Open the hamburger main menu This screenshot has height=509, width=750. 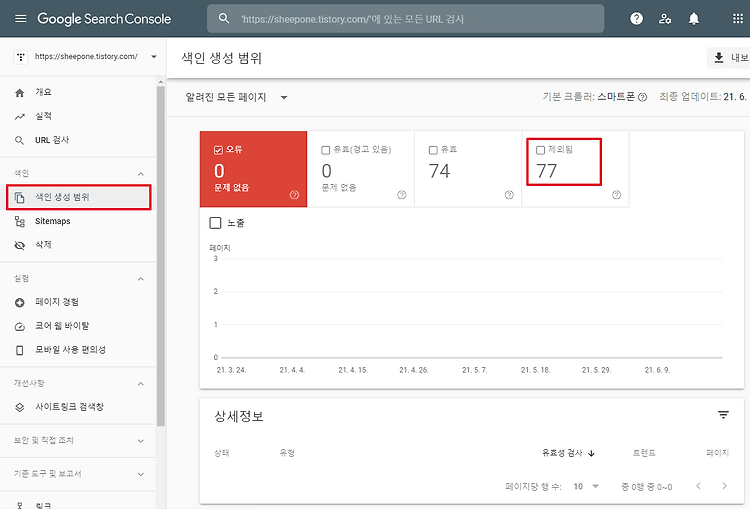(21, 19)
